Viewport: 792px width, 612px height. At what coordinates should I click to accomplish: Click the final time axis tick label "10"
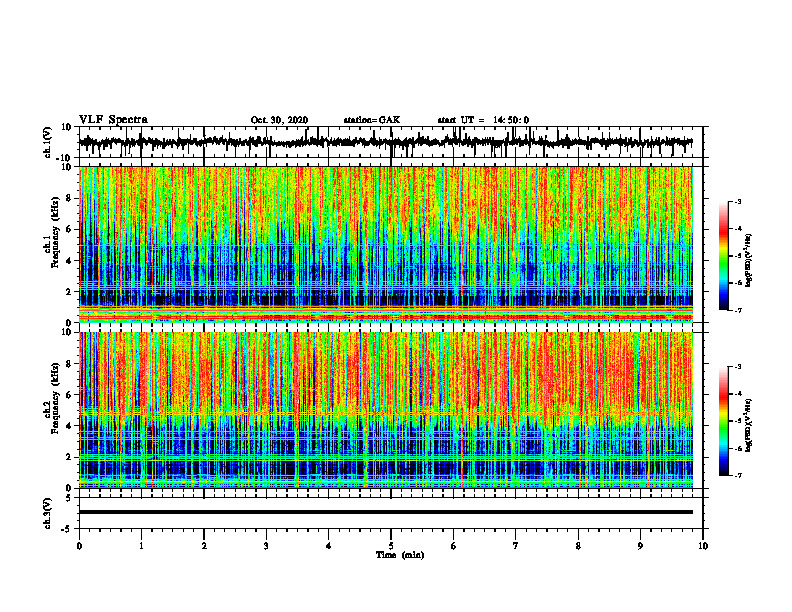click(x=703, y=546)
